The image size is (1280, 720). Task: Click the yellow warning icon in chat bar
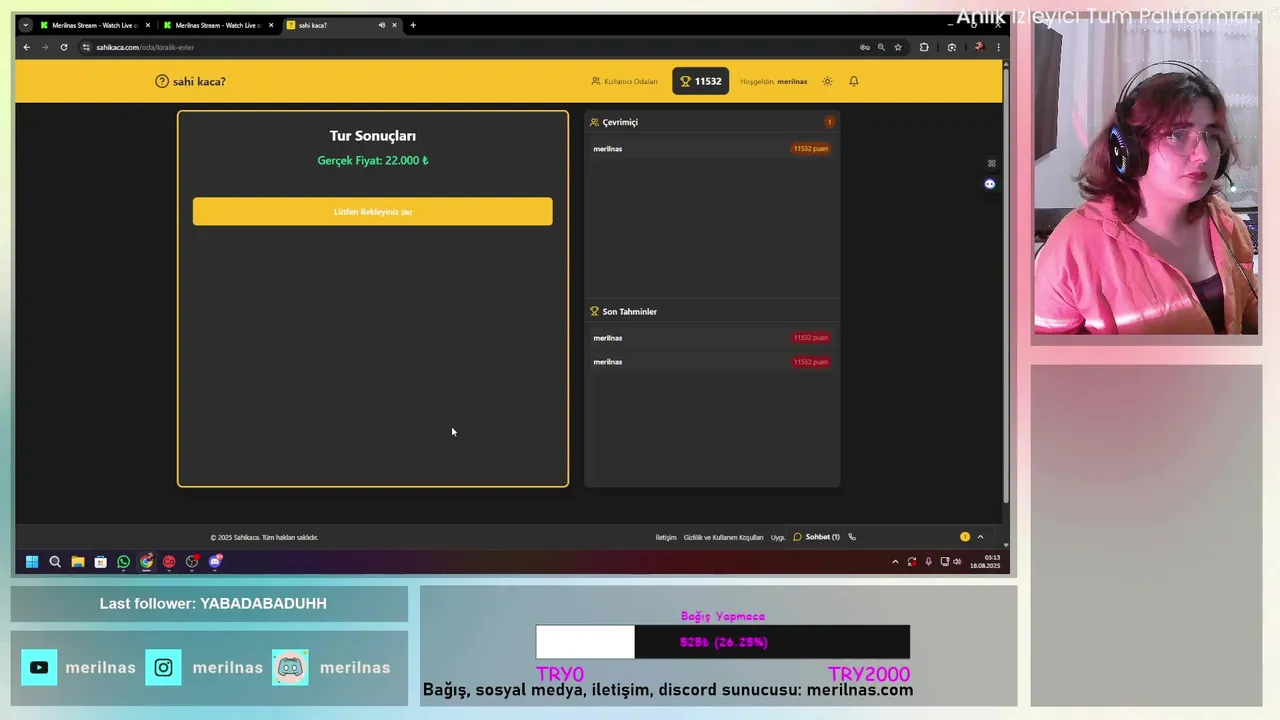[965, 537]
